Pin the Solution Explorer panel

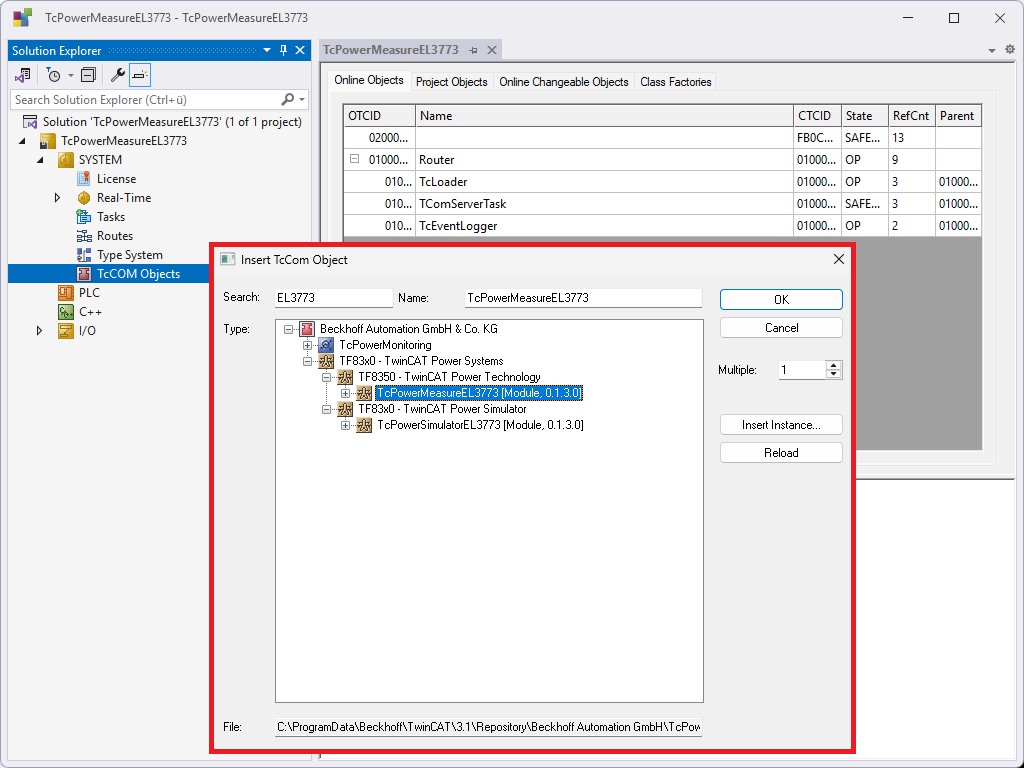283,50
